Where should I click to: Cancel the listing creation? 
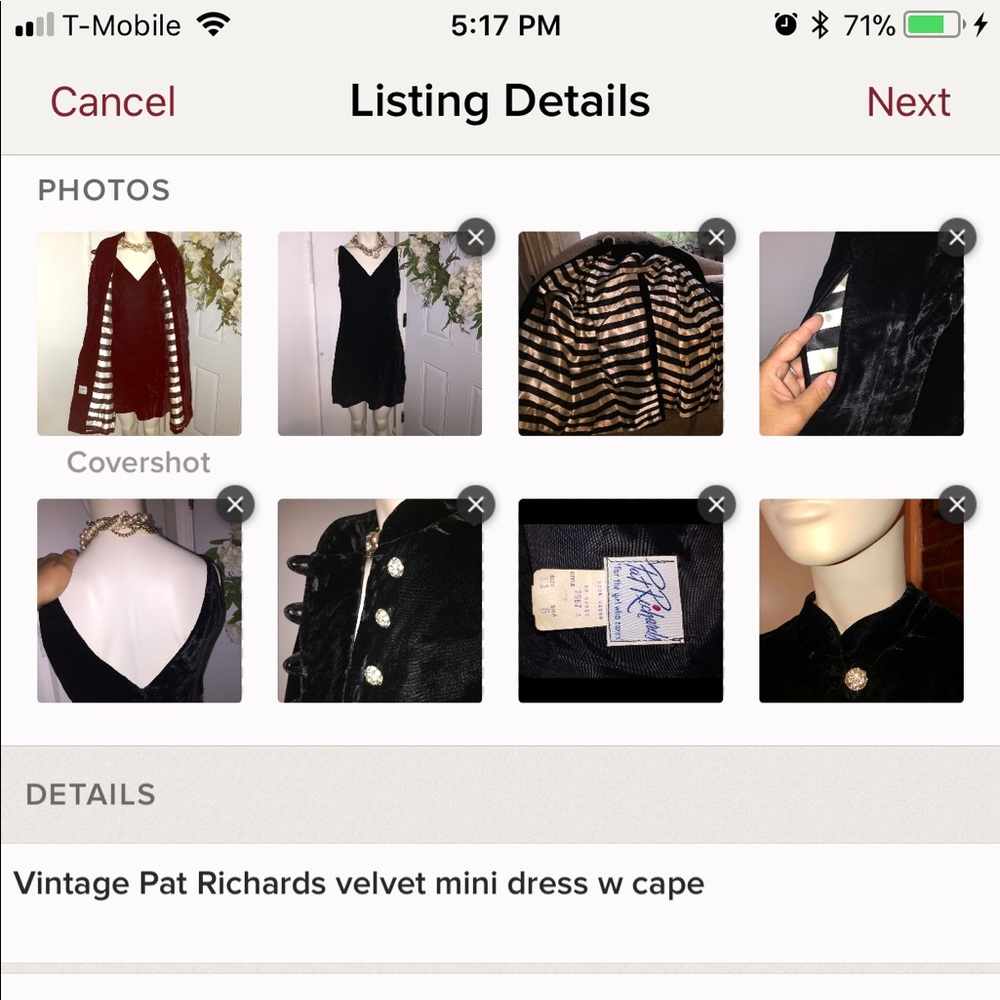112,101
